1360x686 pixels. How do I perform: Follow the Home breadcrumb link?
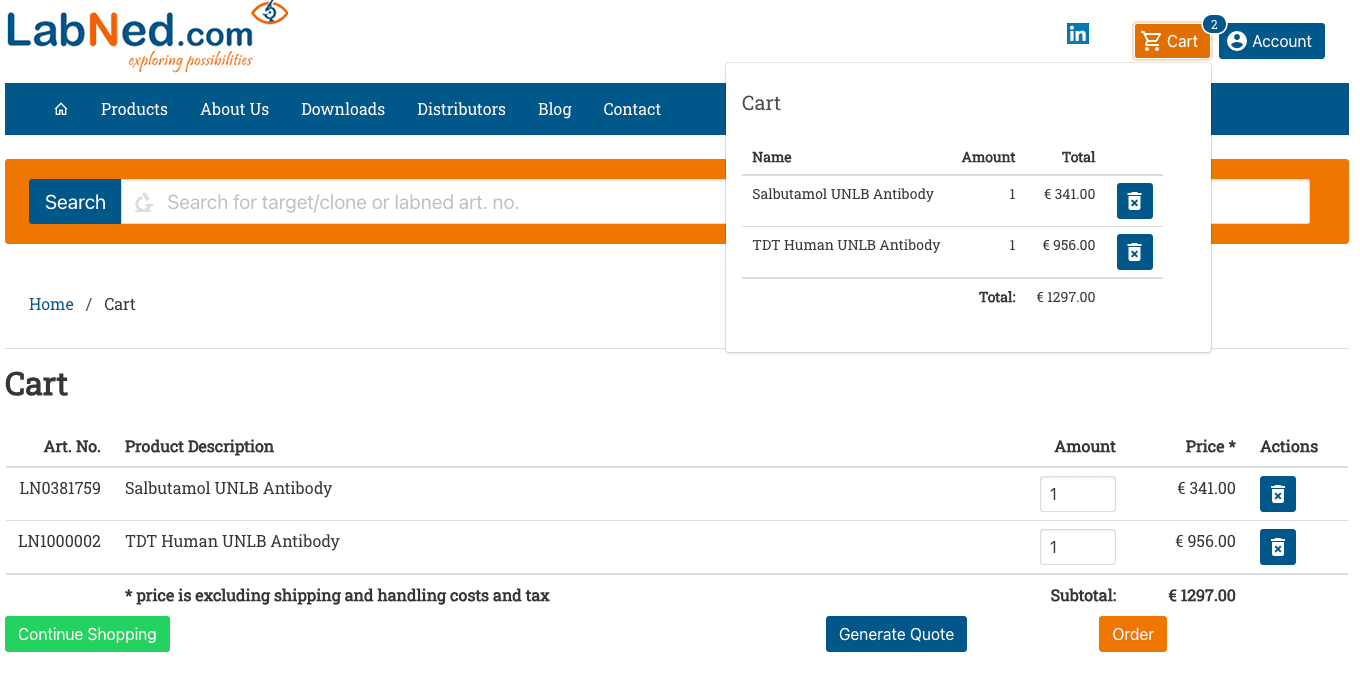coord(51,304)
